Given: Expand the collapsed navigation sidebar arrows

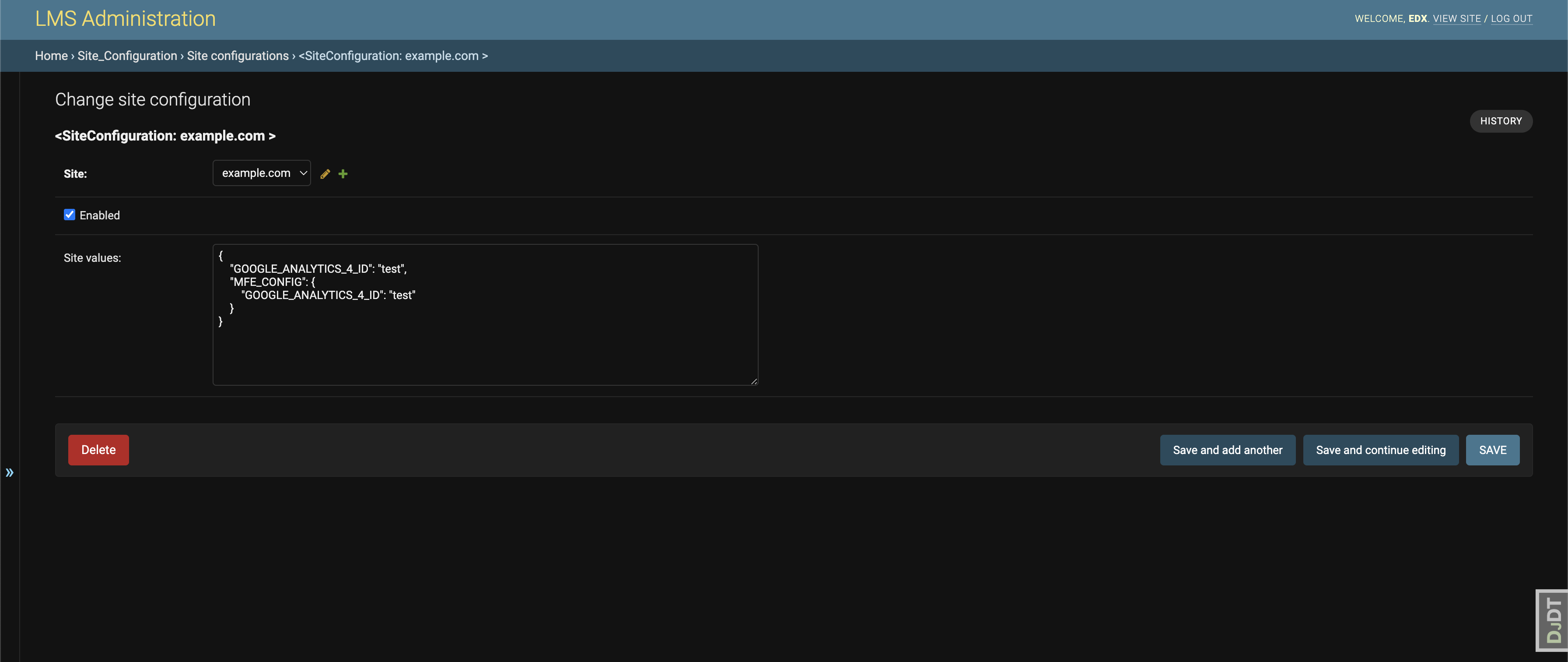Looking at the screenshot, I should (x=10, y=472).
